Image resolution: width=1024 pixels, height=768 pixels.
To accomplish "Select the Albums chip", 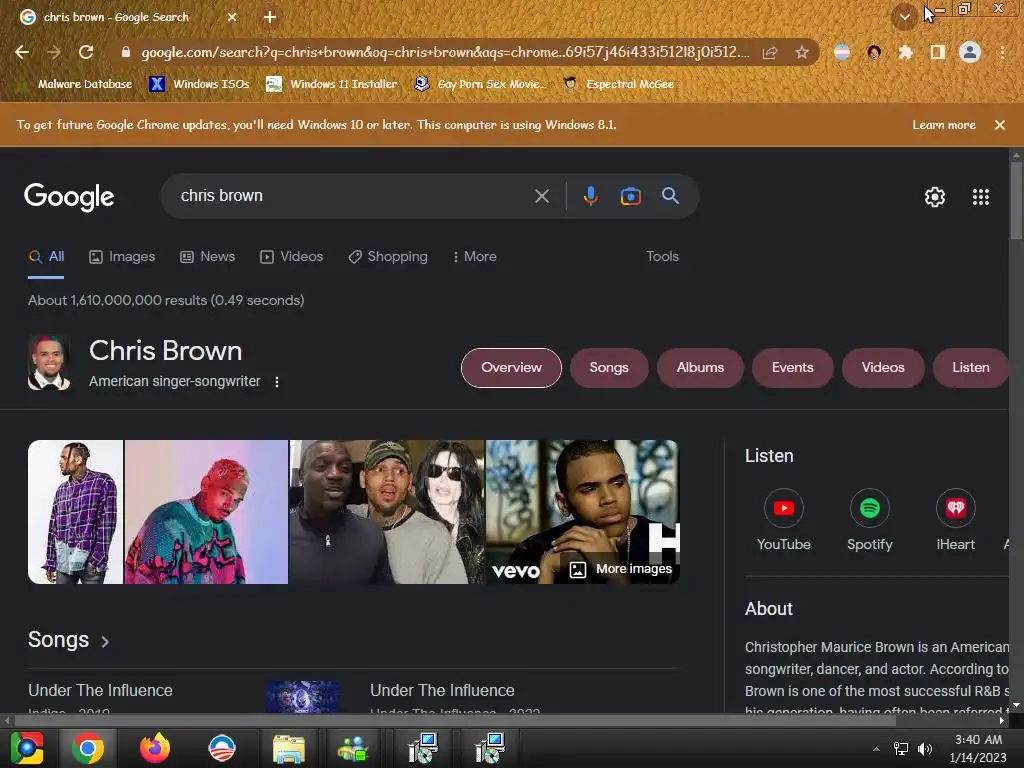I will pyautogui.click(x=700, y=368).
